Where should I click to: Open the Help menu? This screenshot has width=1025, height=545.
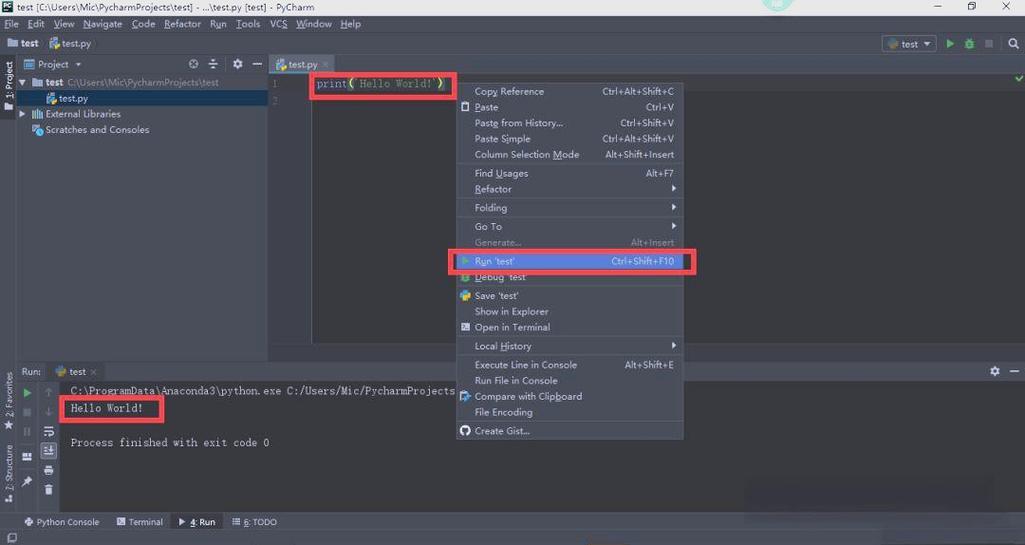pos(350,24)
